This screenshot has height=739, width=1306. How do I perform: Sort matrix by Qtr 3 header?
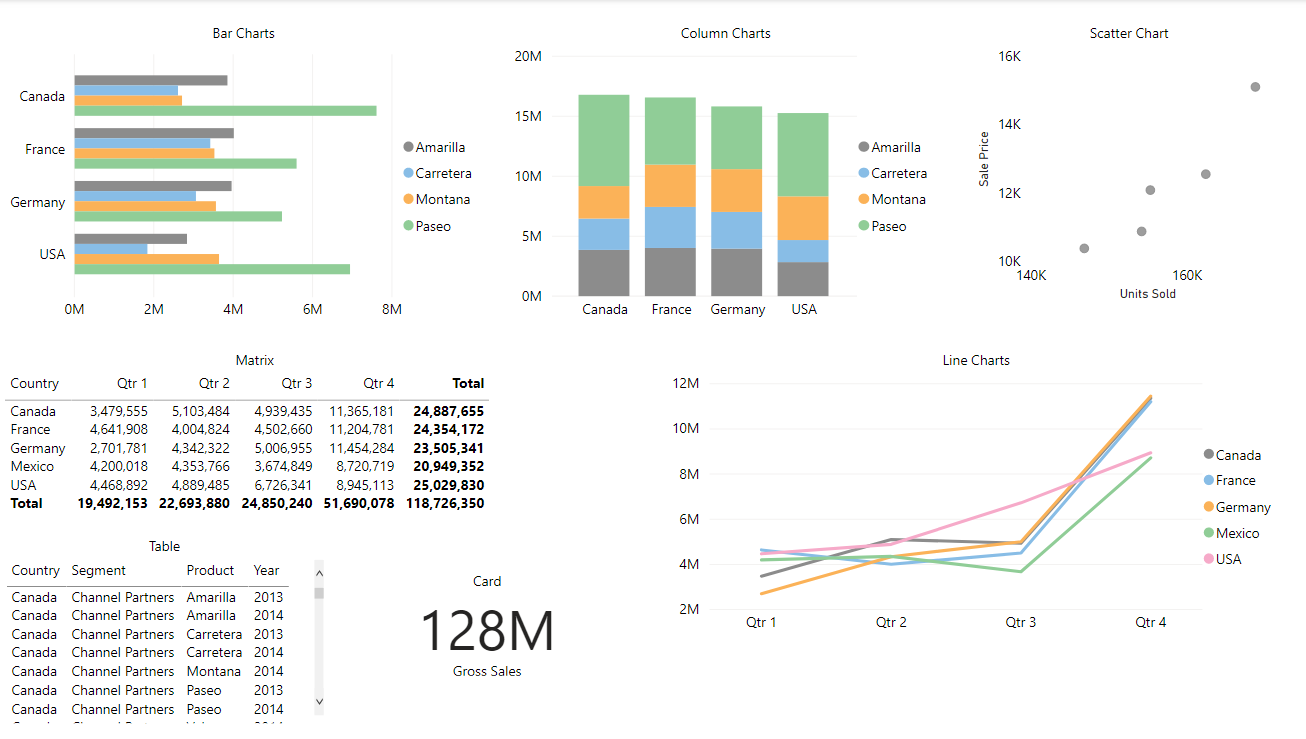pos(296,383)
